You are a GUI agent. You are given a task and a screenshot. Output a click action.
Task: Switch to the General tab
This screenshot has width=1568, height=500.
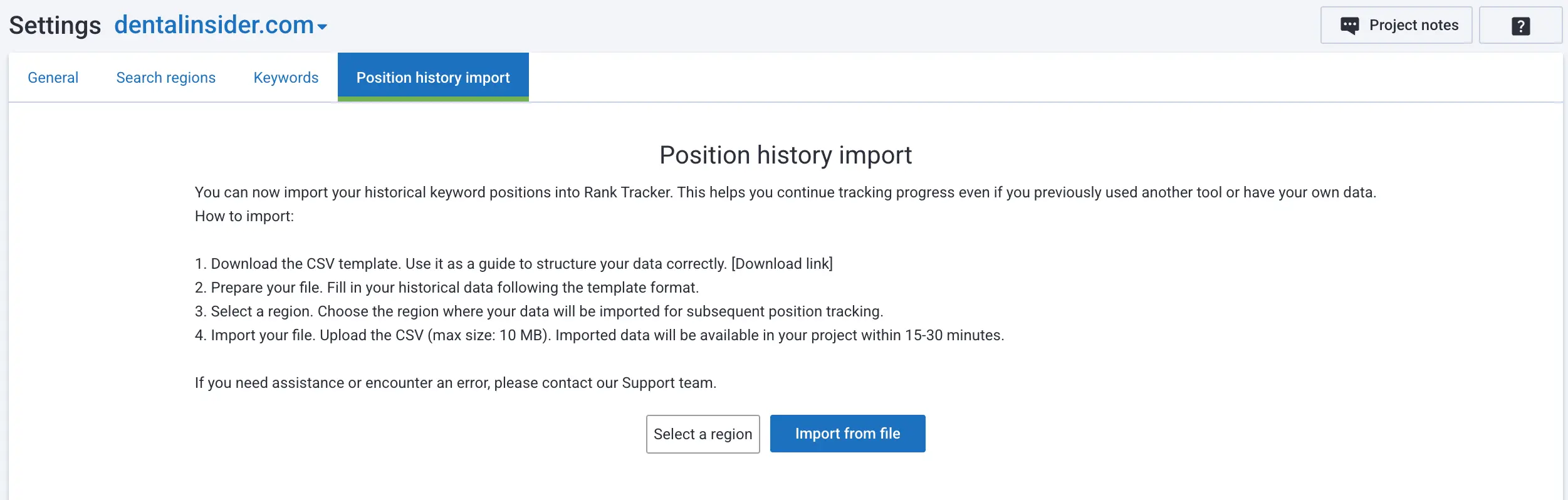(x=53, y=77)
